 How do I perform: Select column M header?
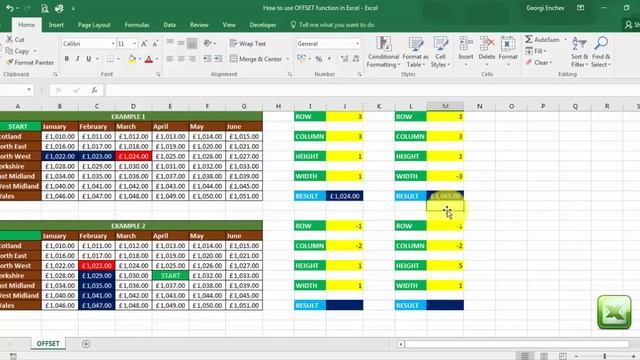point(445,106)
